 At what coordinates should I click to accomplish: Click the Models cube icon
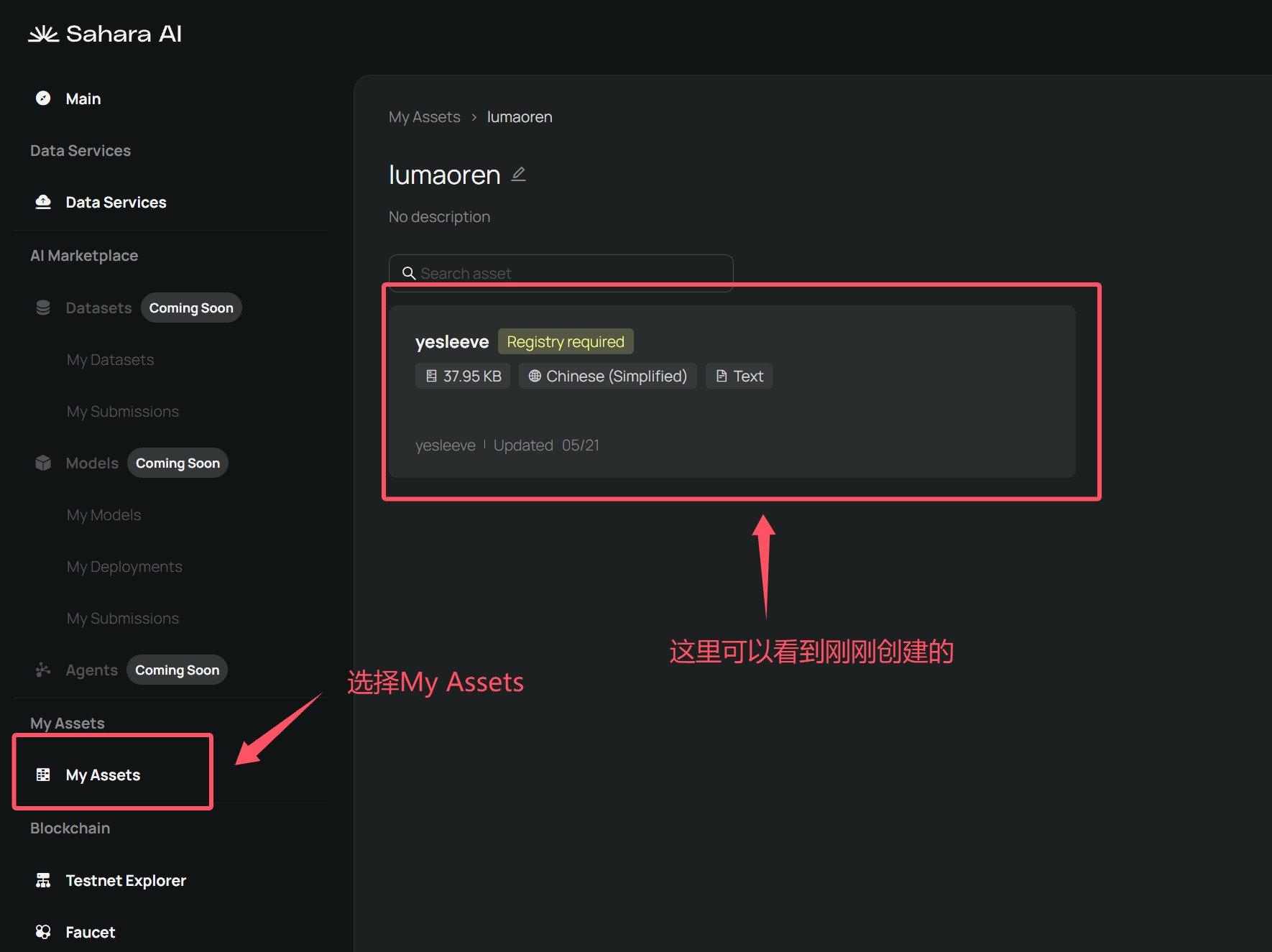[43, 463]
